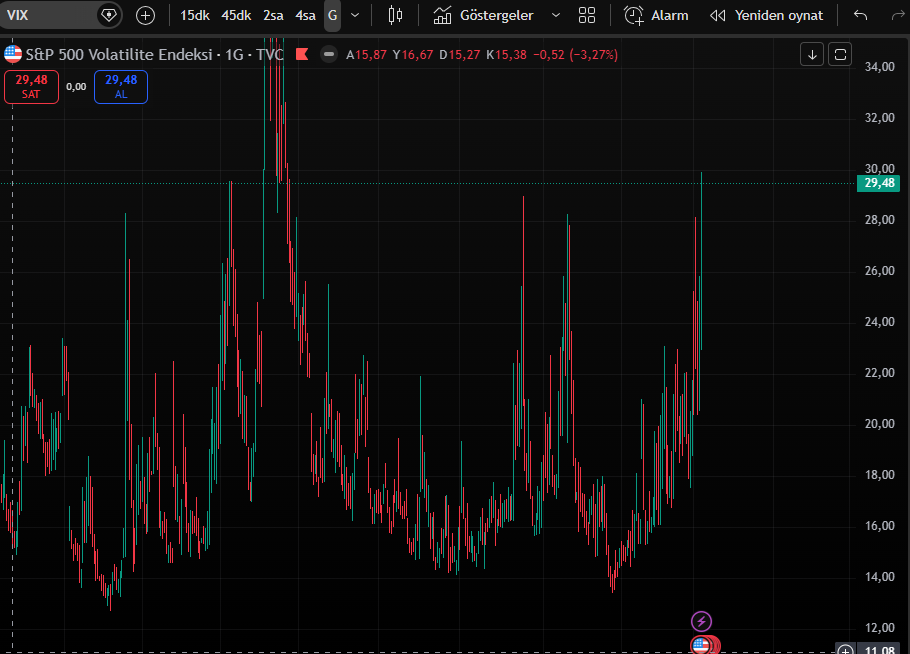Click the Y16,67 high value
Viewport: 910px width, 654px height.
click(x=413, y=55)
